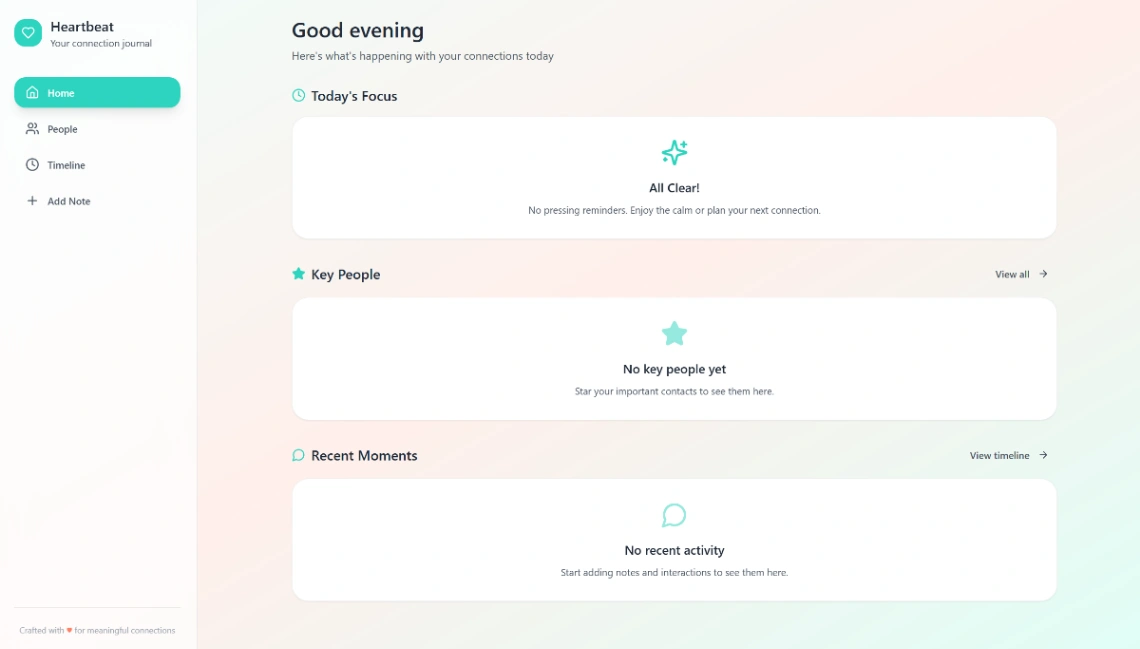The height and width of the screenshot is (649, 1140).
Task: Click the People icon in the sidebar
Action: [x=31, y=128]
